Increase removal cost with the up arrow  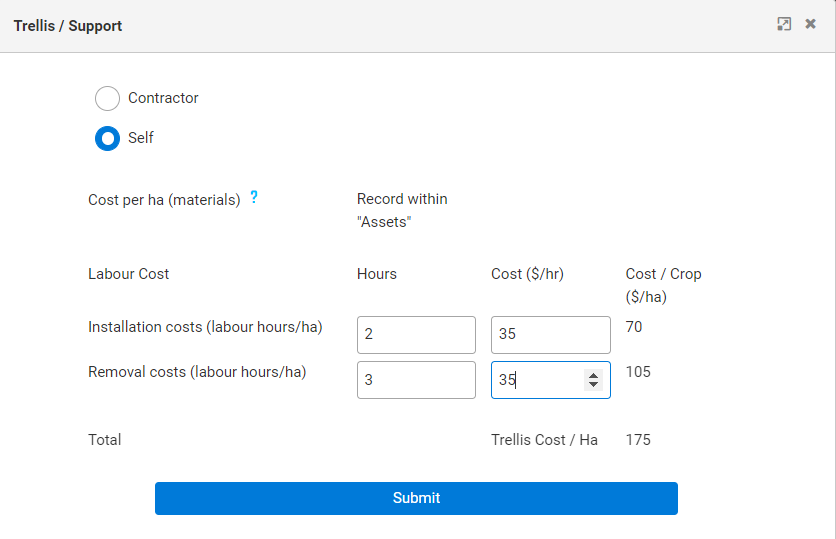click(x=593, y=375)
